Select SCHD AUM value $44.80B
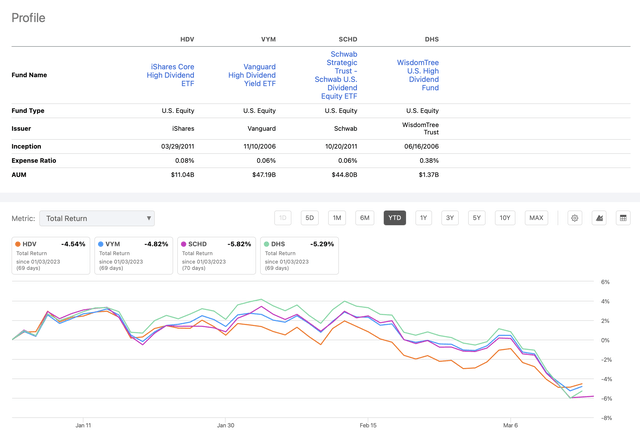 (344, 175)
